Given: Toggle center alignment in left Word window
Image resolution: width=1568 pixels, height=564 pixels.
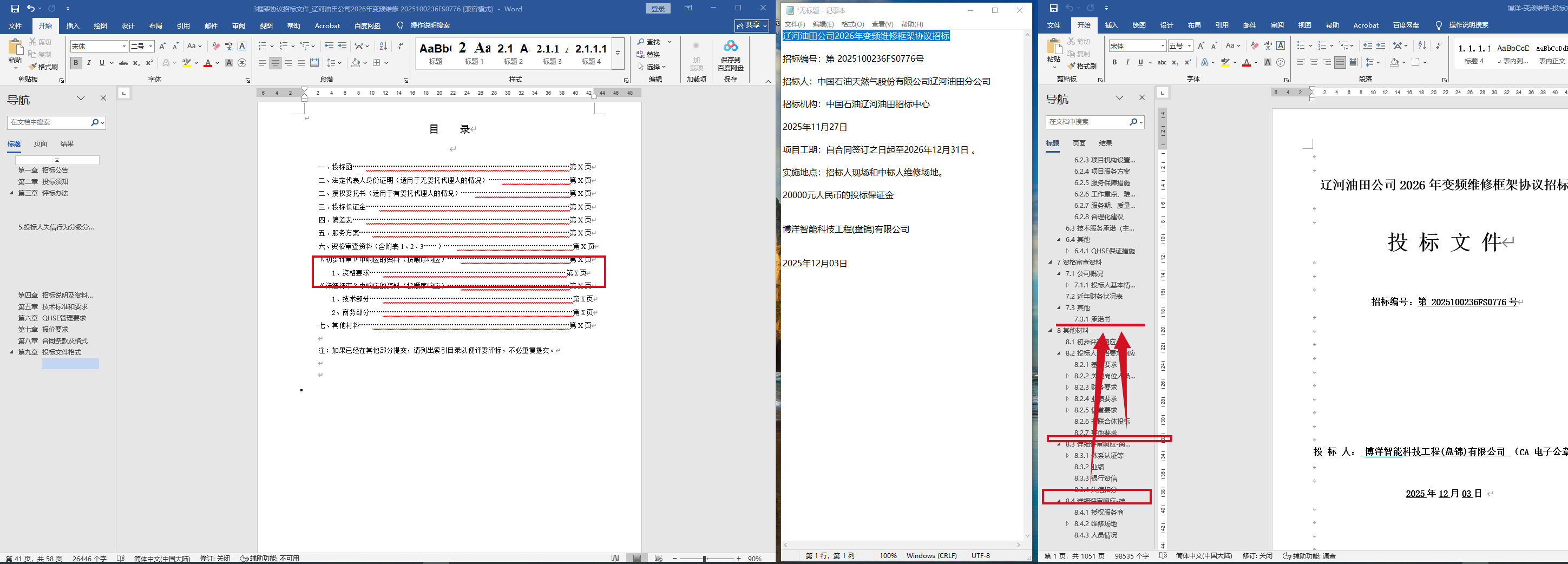Looking at the screenshot, I should click(275, 63).
